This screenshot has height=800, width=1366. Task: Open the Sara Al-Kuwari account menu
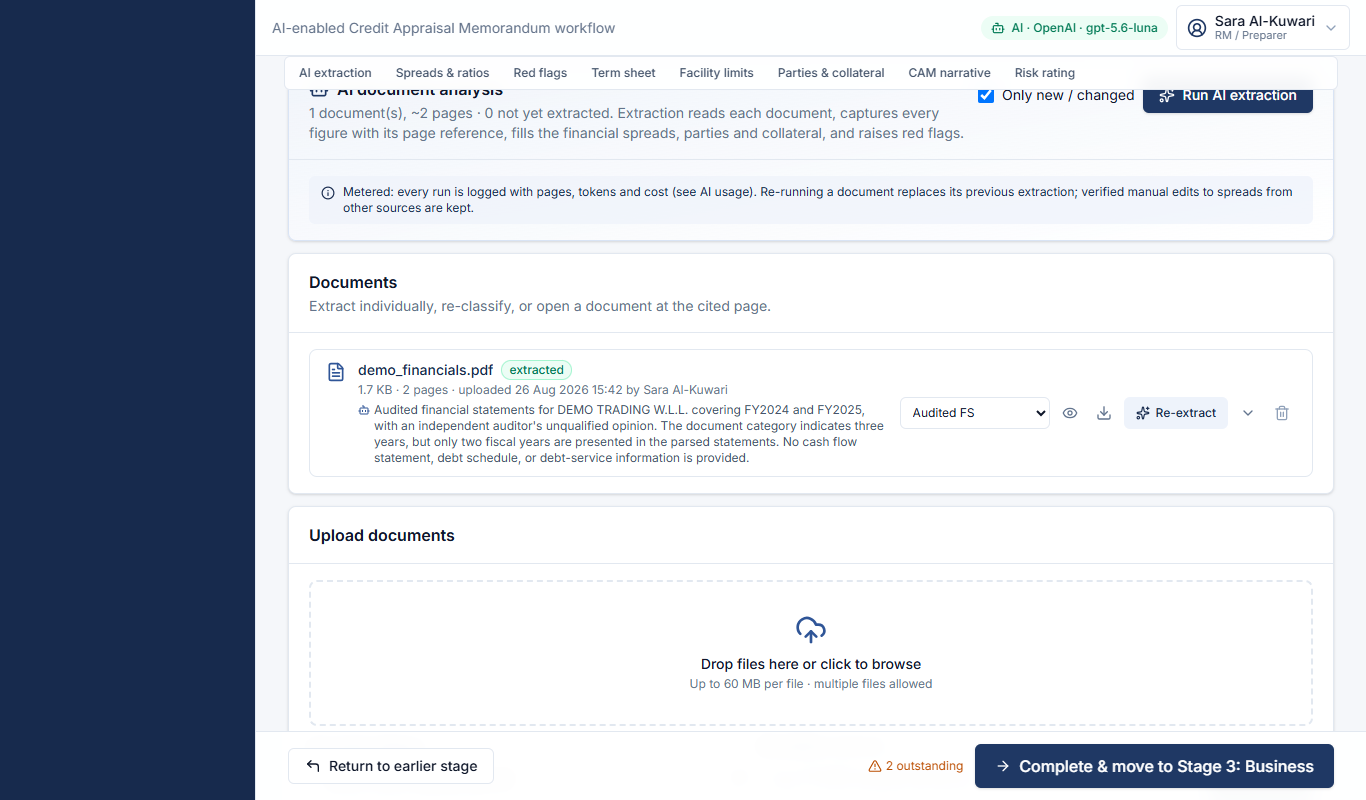[x=1263, y=28]
